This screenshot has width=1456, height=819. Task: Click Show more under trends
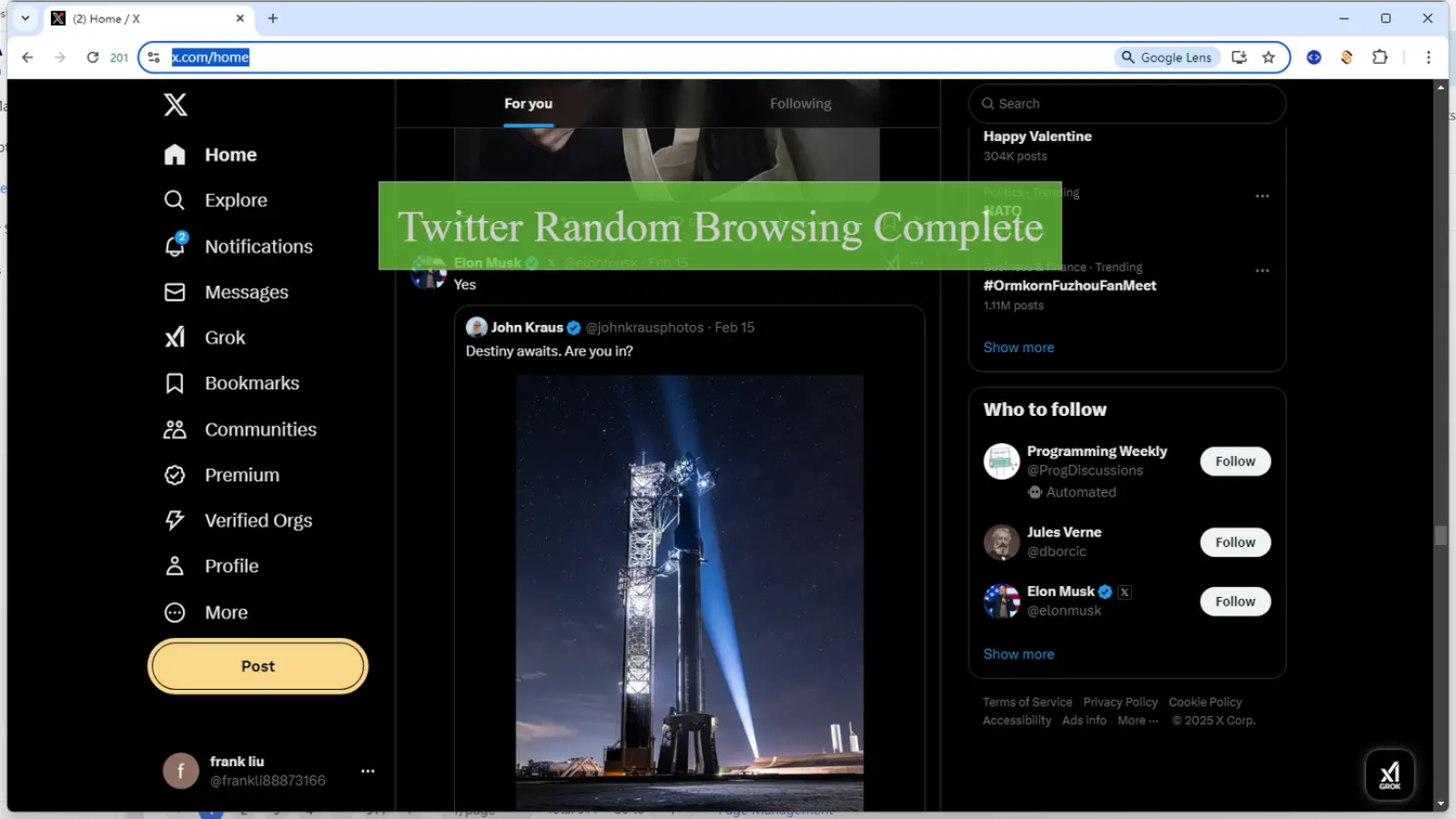pos(1018,348)
